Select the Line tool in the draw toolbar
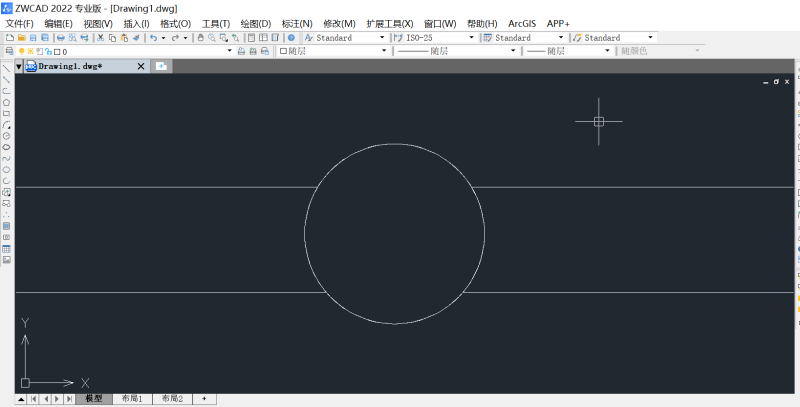 (6, 68)
